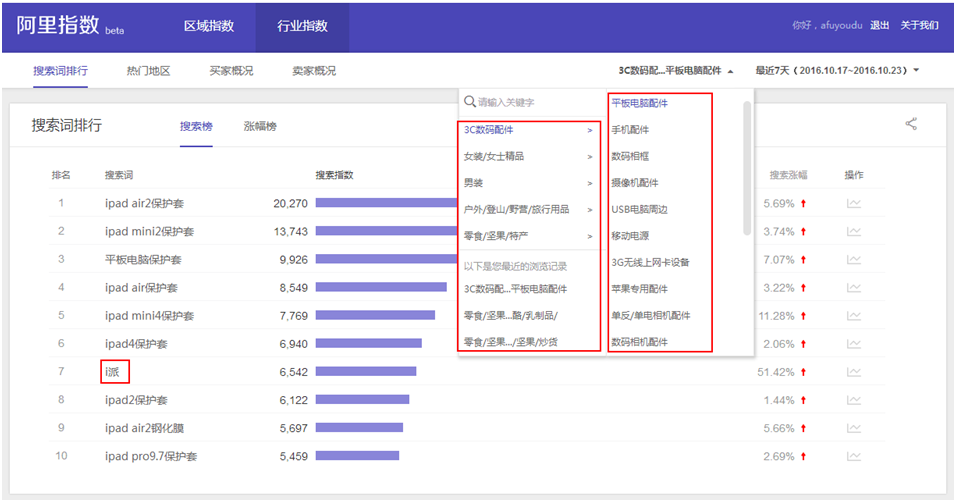Expand the 女装/女士精品 category arrow

point(590,157)
